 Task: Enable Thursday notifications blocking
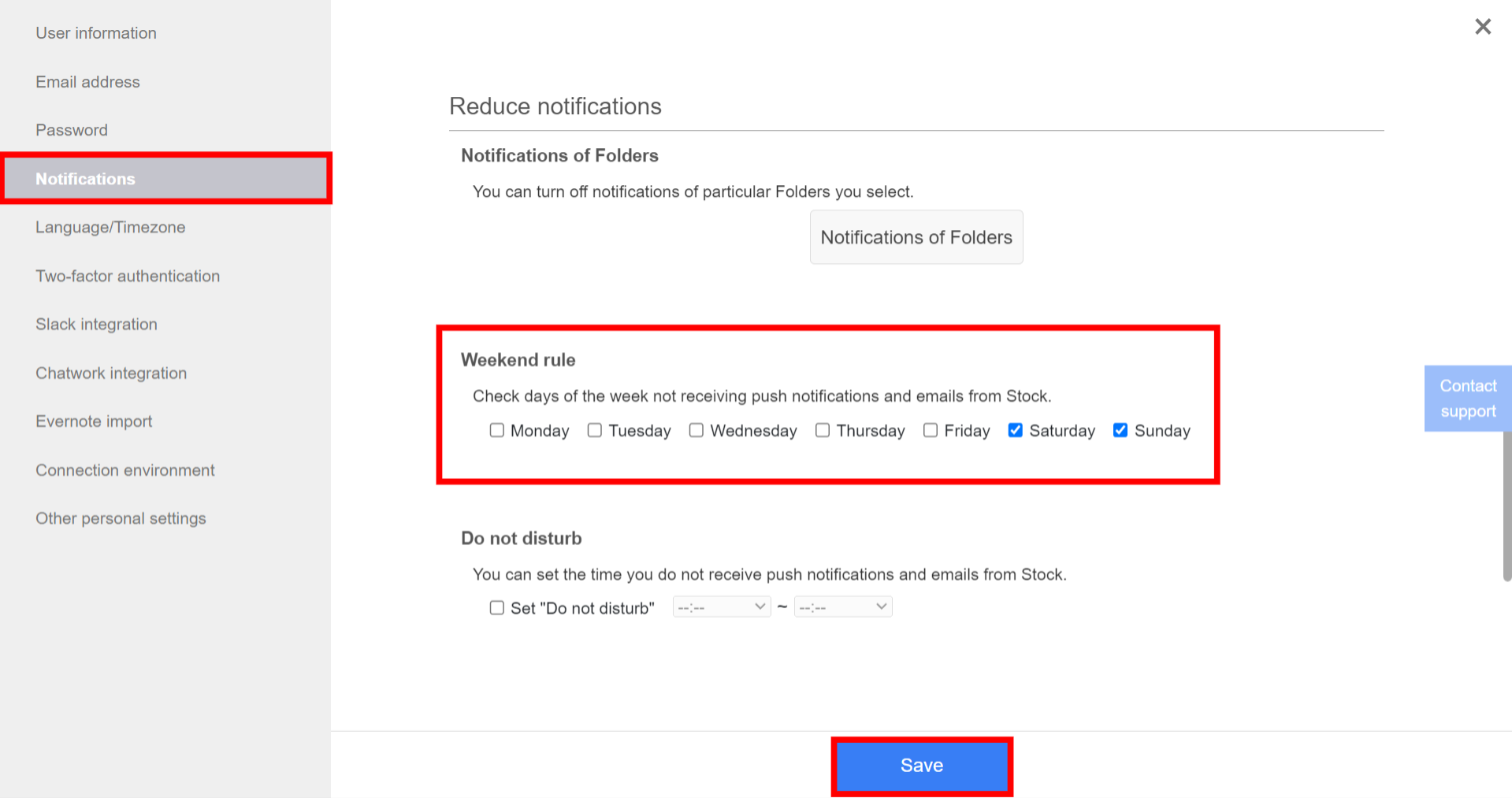pyautogui.click(x=822, y=430)
